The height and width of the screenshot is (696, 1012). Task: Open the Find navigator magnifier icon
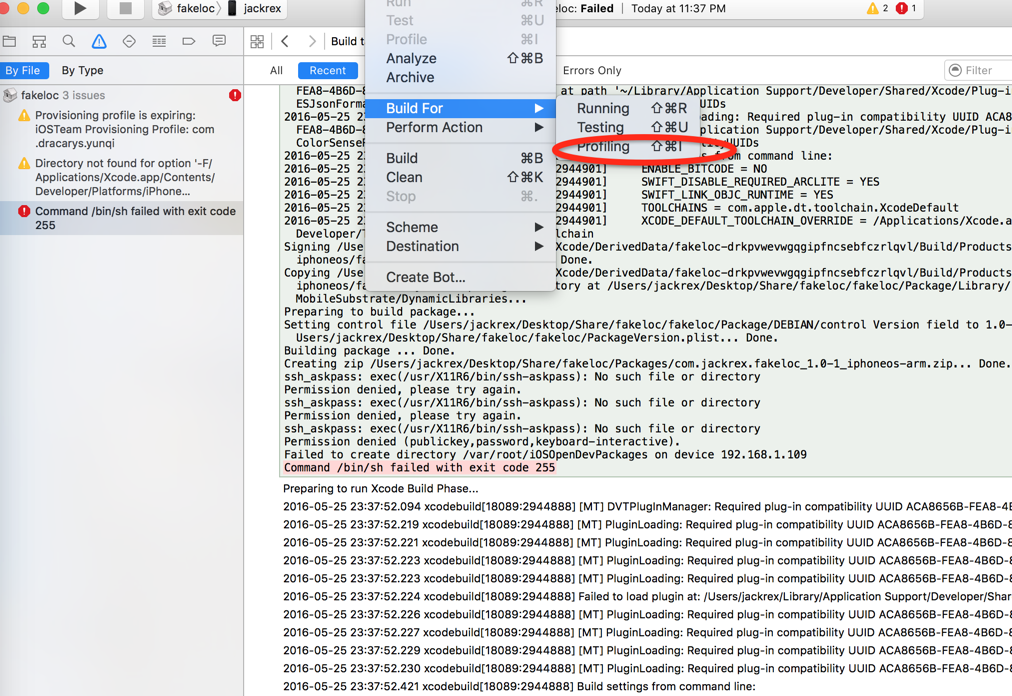tap(69, 42)
